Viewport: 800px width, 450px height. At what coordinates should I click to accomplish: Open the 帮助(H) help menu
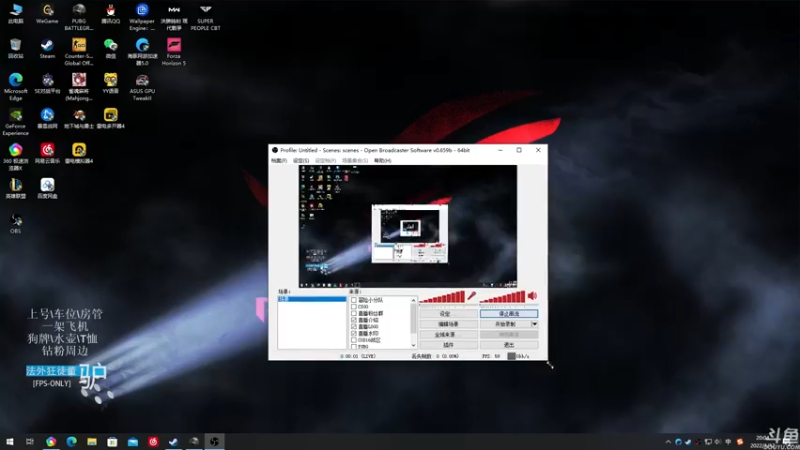(382, 161)
